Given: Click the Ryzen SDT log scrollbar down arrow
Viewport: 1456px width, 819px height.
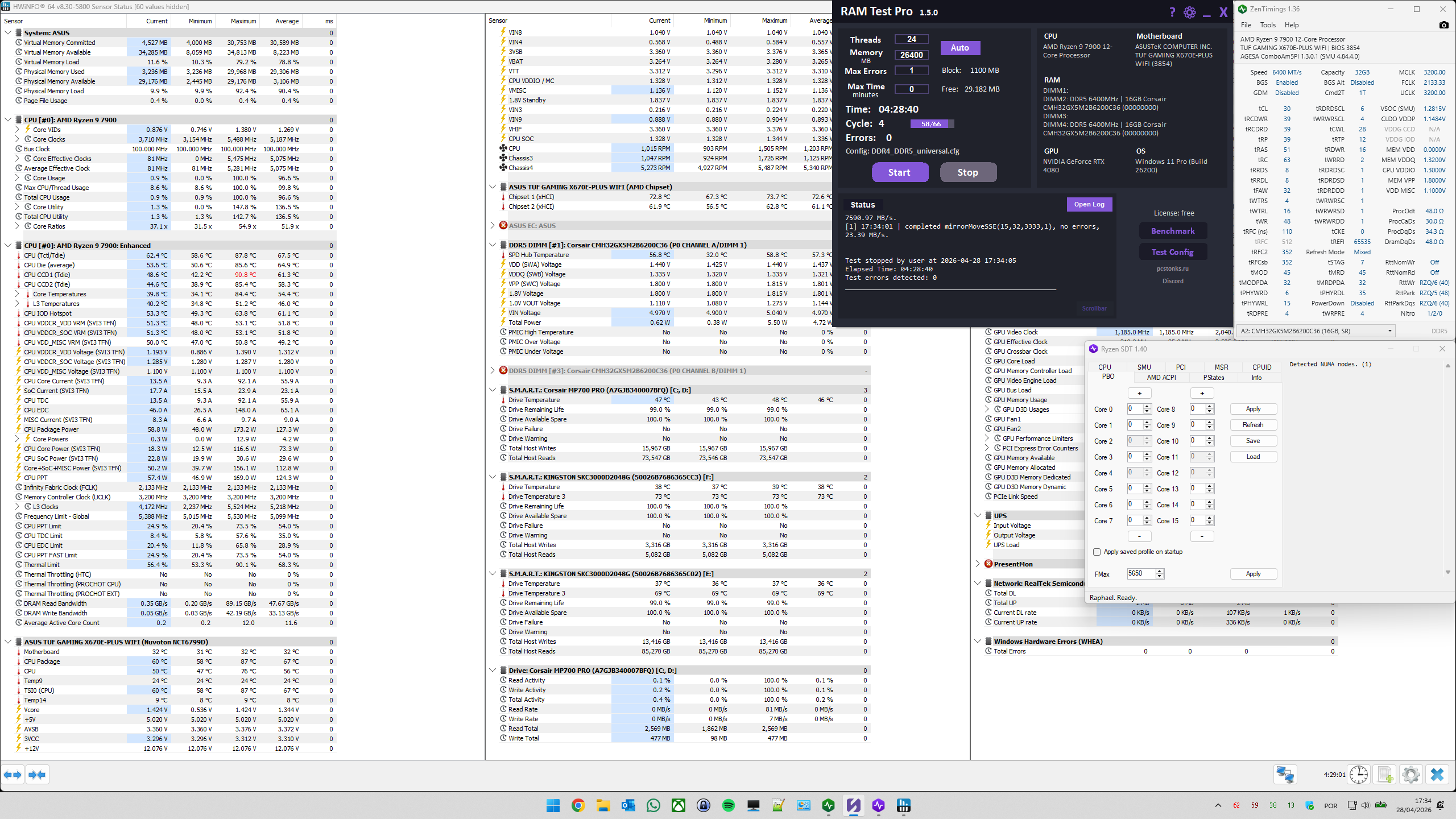Looking at the screenshot, I should 1448,572.
